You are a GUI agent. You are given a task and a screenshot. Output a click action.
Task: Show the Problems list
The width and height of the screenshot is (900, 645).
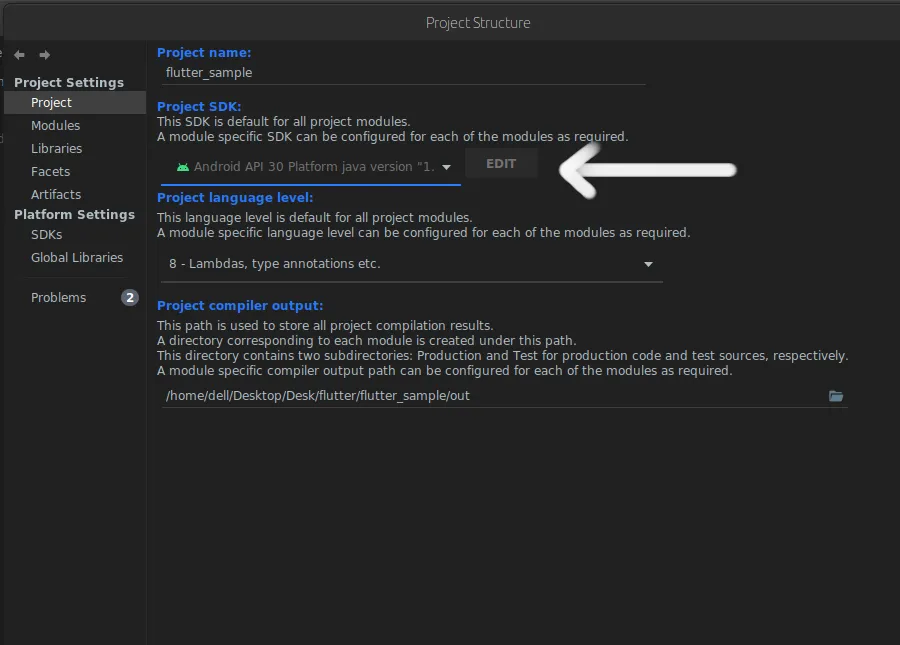(59, 297)
